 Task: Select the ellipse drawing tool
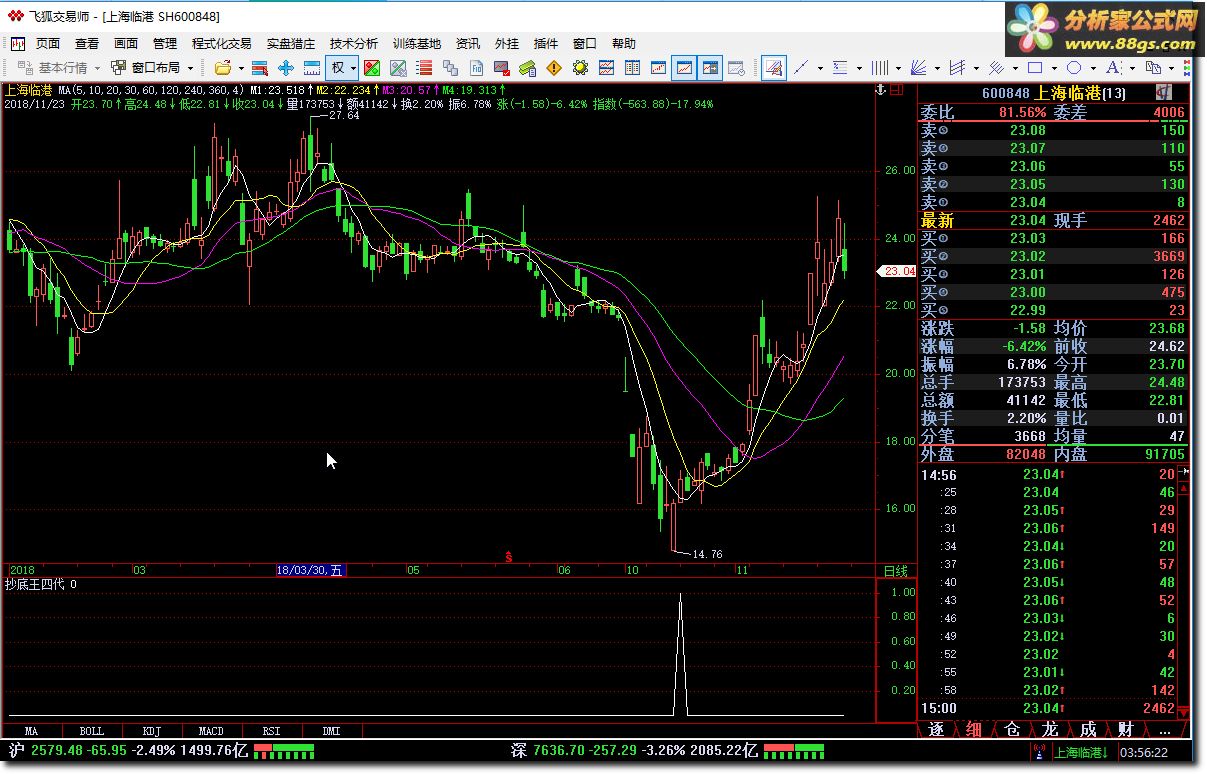coord(1074,68)
